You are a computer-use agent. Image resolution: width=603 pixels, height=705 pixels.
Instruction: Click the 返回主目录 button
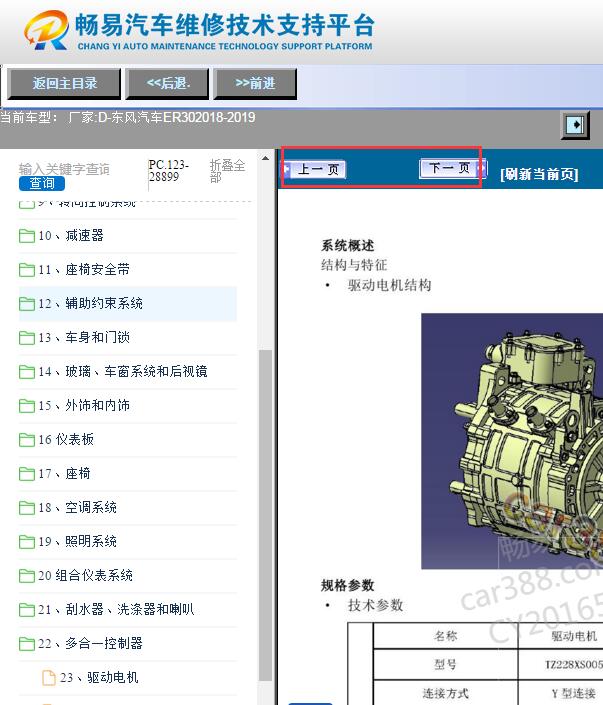tap(64, 84)
